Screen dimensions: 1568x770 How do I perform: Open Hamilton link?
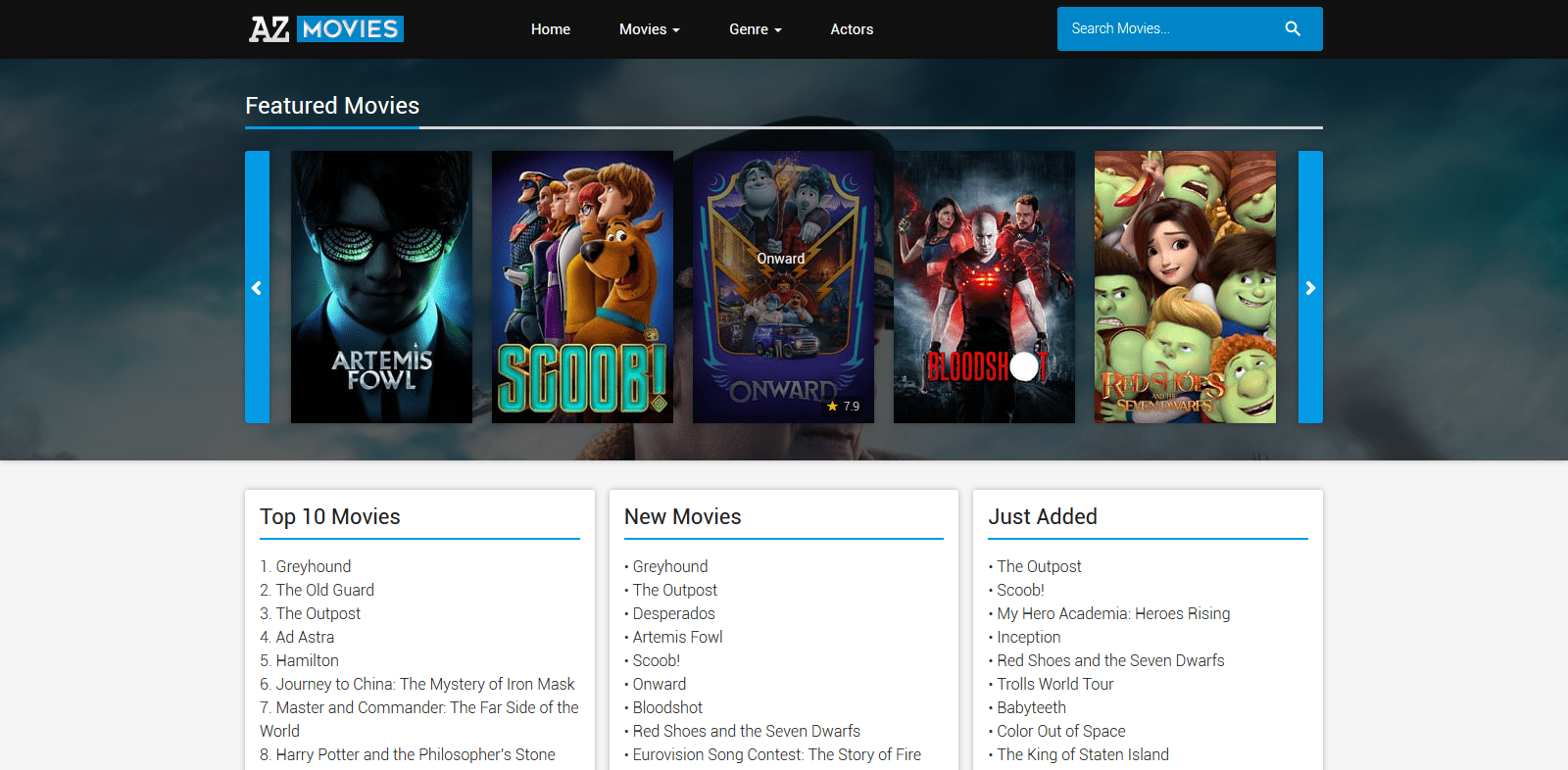(308, 660)
